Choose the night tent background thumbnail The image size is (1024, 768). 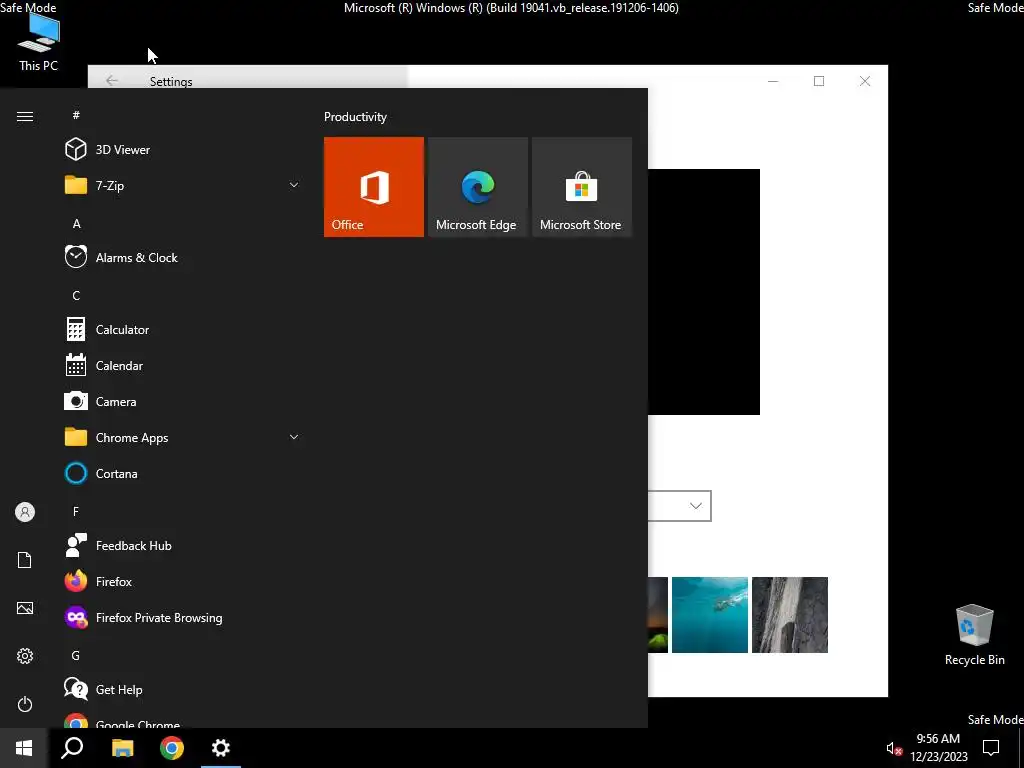(x=658, y=615)
